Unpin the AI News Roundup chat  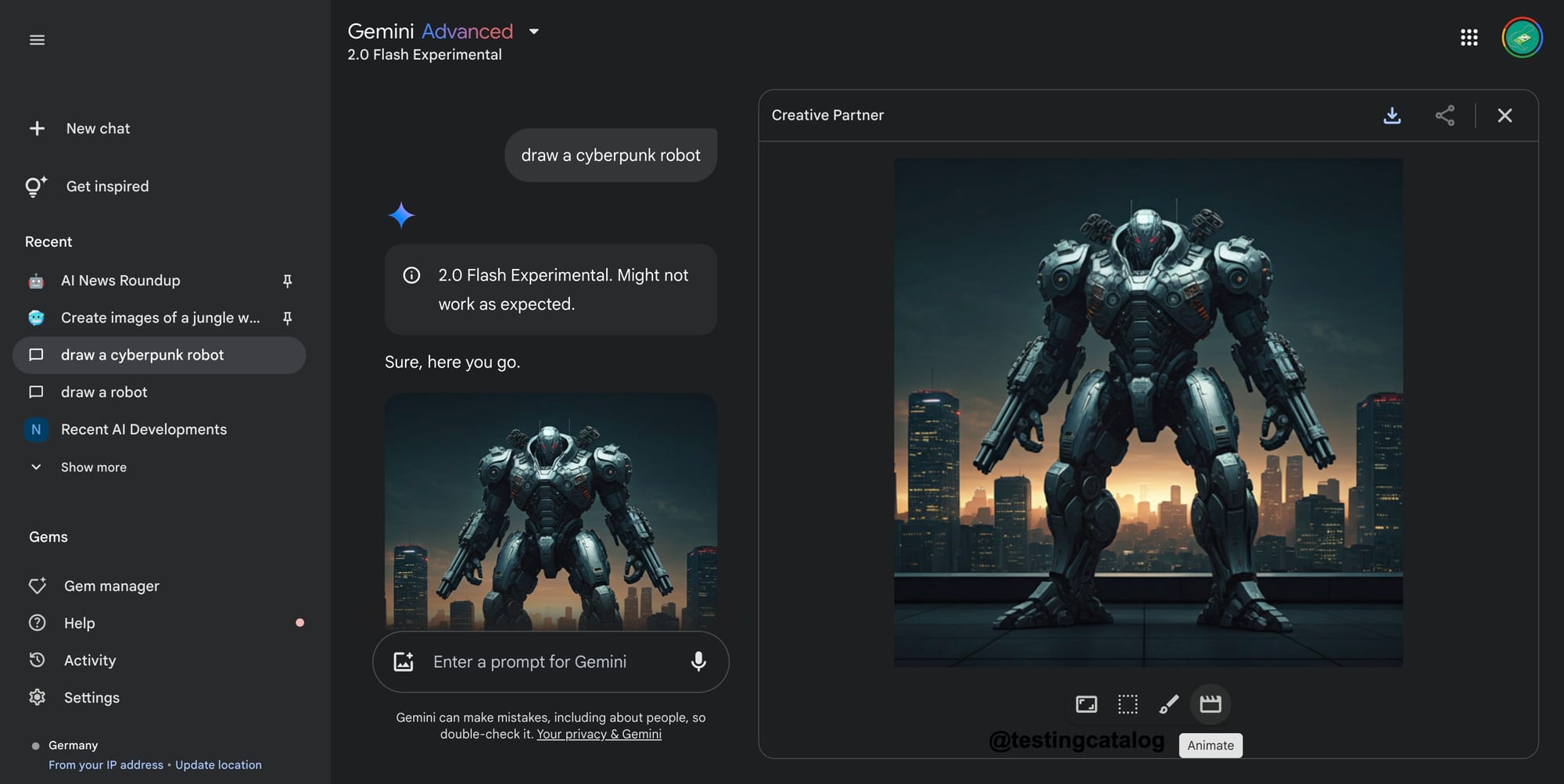pyautogui.click(x=287, y=281)
